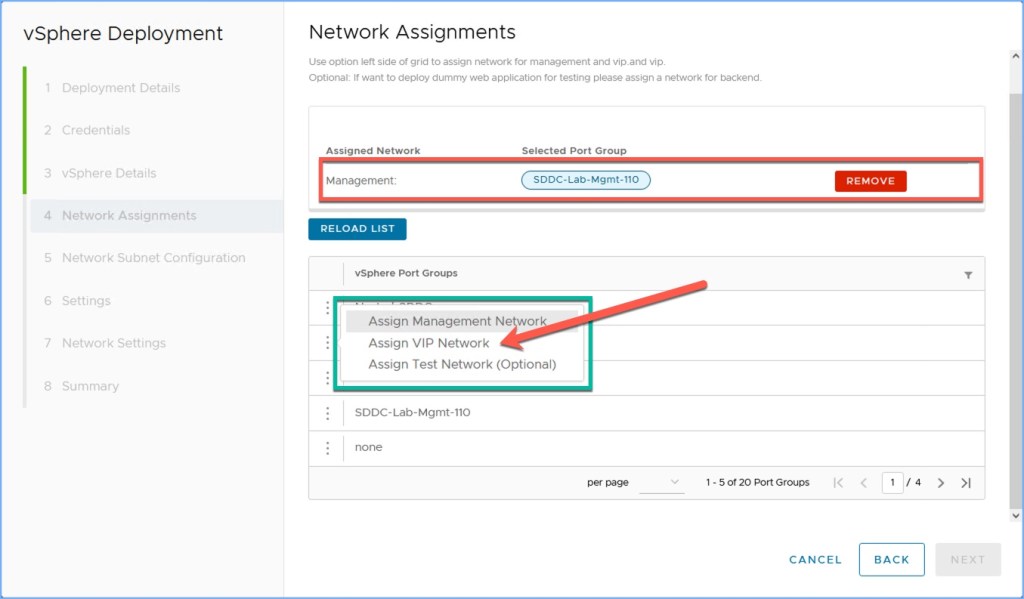The image size is (1024, 599).
Task: Go back to the previous wizard step
Action: [891, 560]
